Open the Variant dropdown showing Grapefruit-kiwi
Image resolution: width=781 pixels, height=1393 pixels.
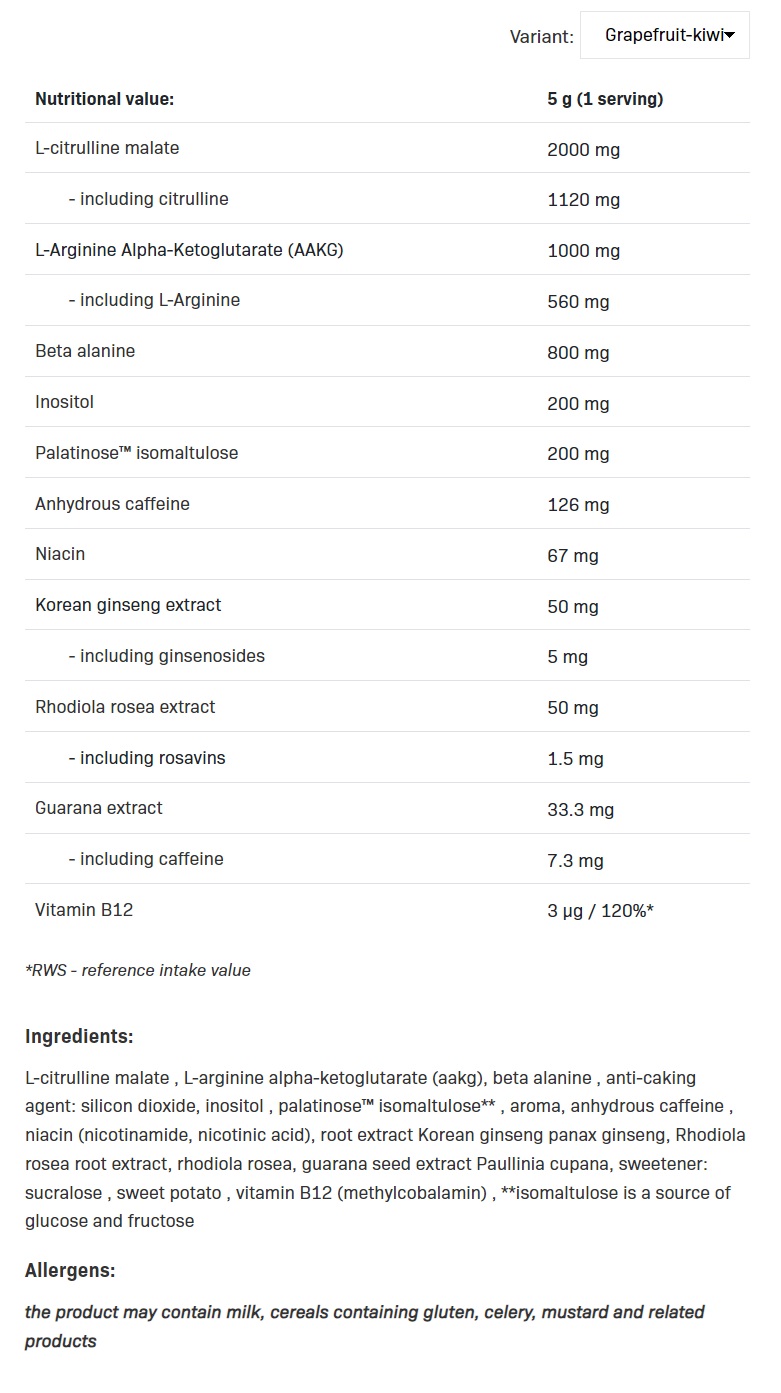pyautogui.click(x=664, y=36)
